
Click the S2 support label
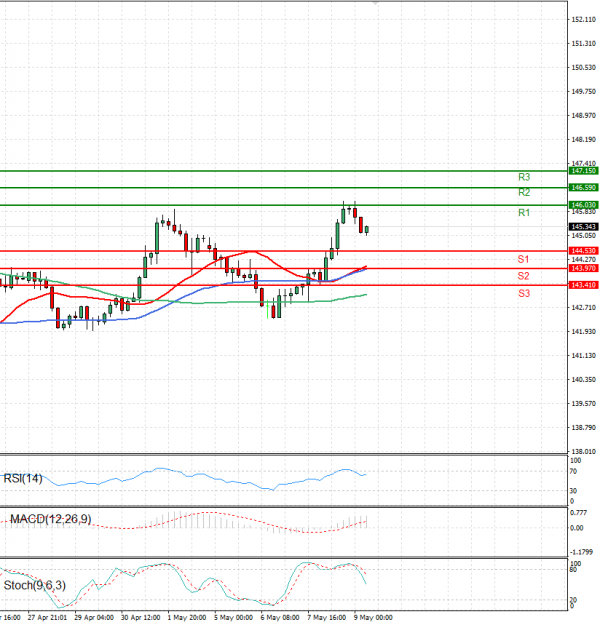[x=523, y=275]
